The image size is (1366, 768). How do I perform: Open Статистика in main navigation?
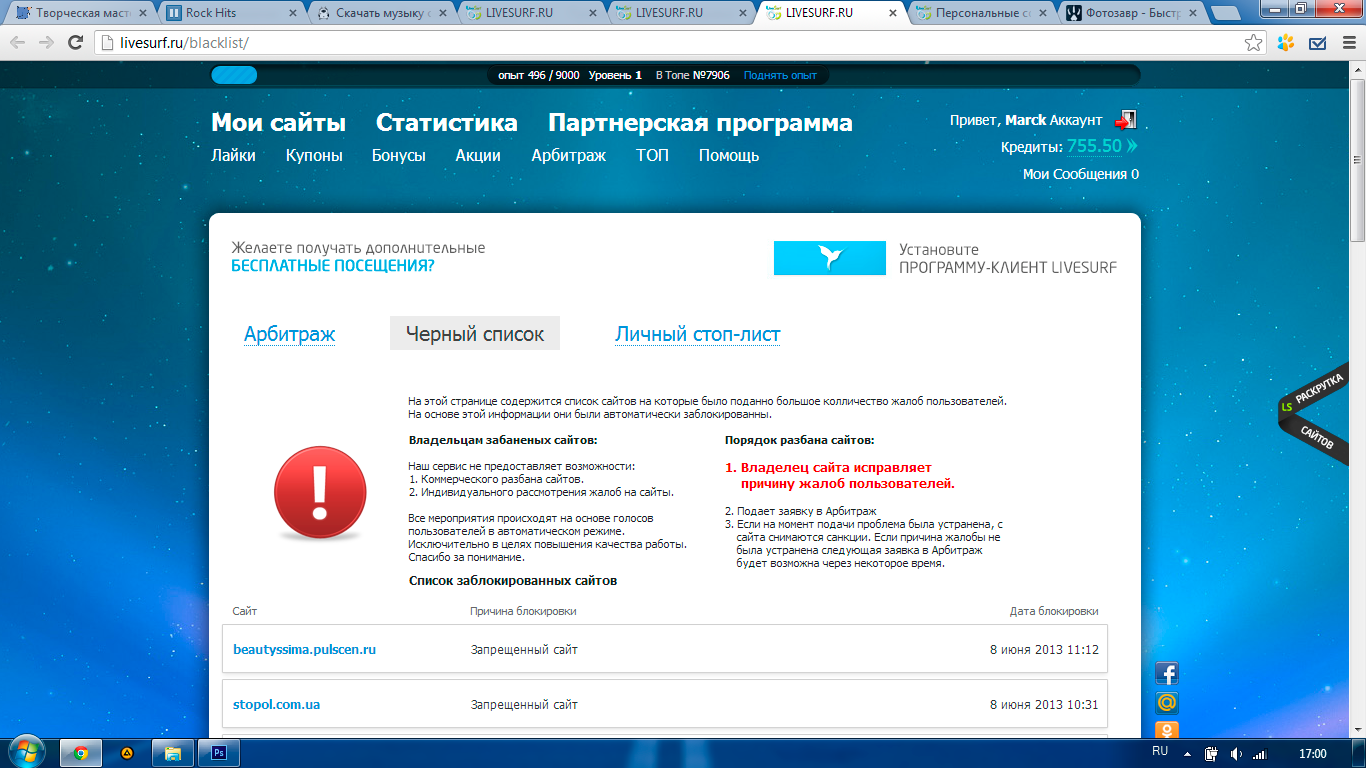447,123
